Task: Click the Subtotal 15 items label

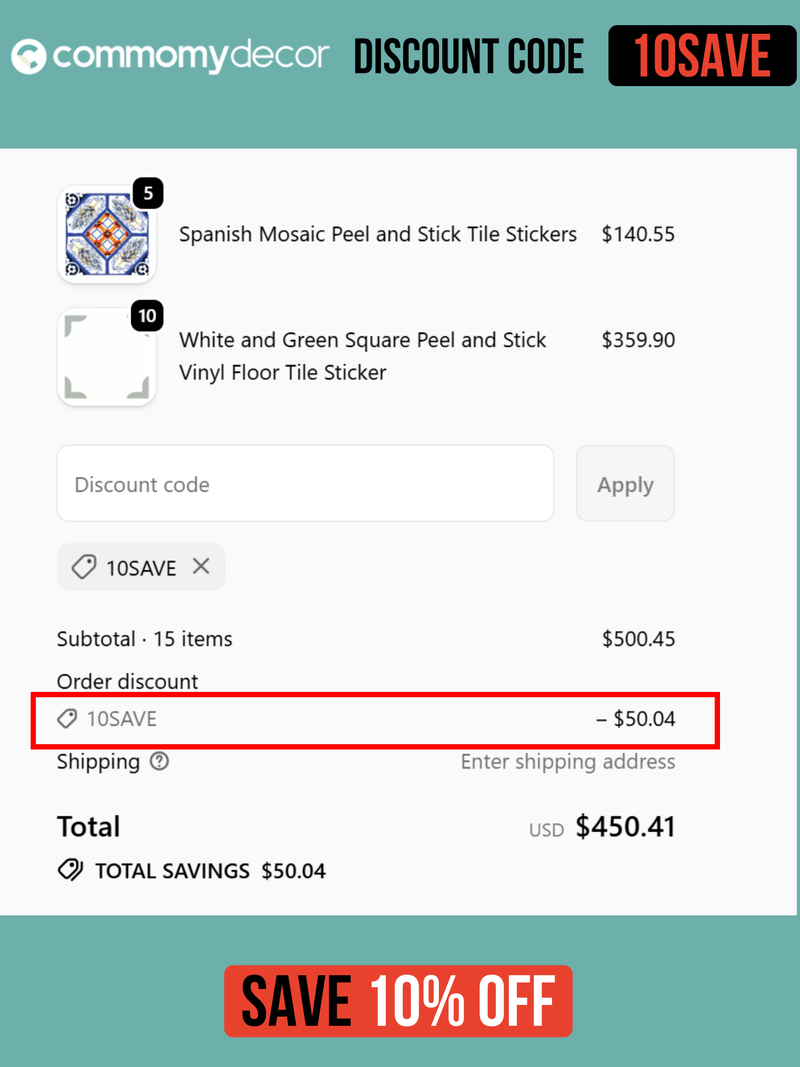Action: click(x=144, y=638)
